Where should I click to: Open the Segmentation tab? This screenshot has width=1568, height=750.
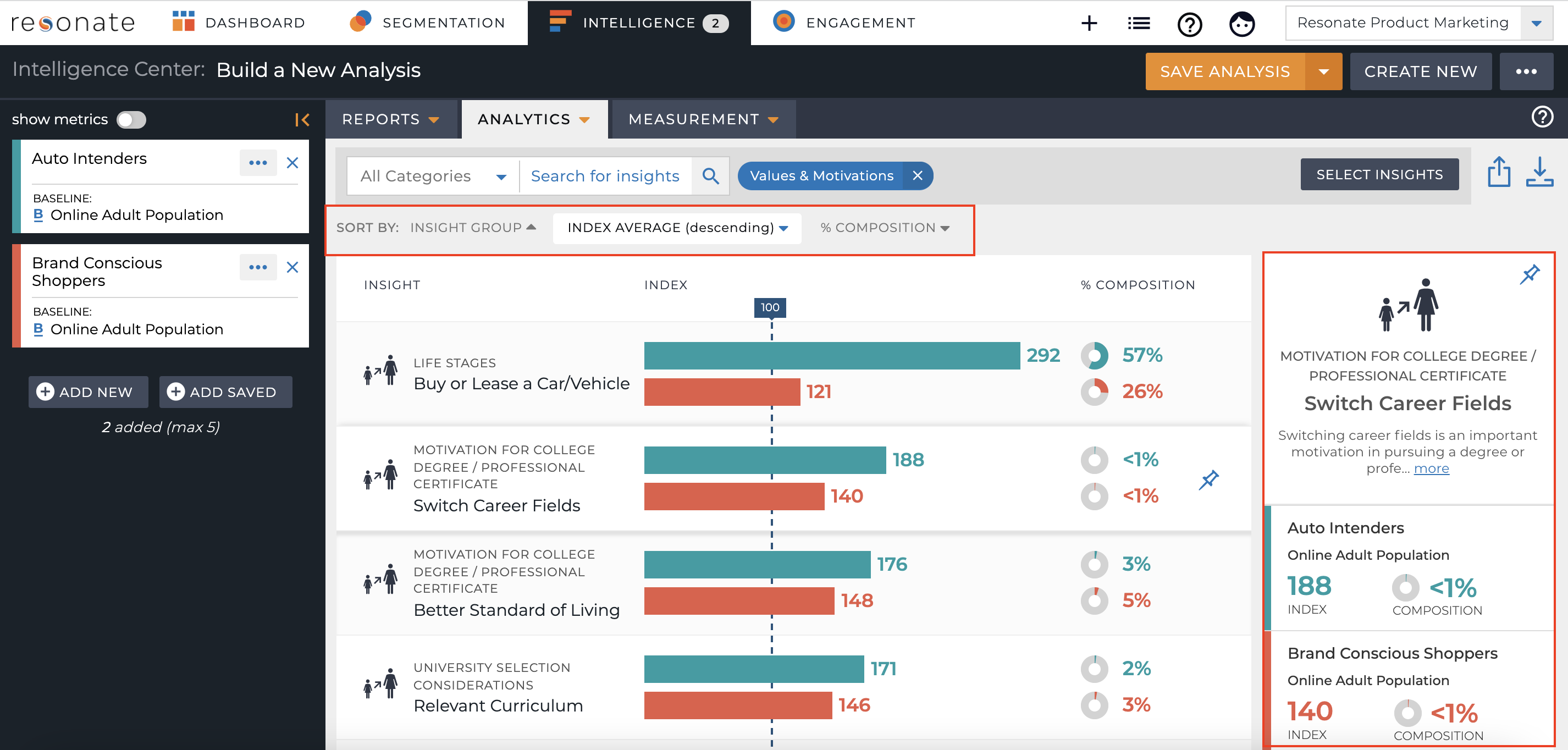[427, 23]
